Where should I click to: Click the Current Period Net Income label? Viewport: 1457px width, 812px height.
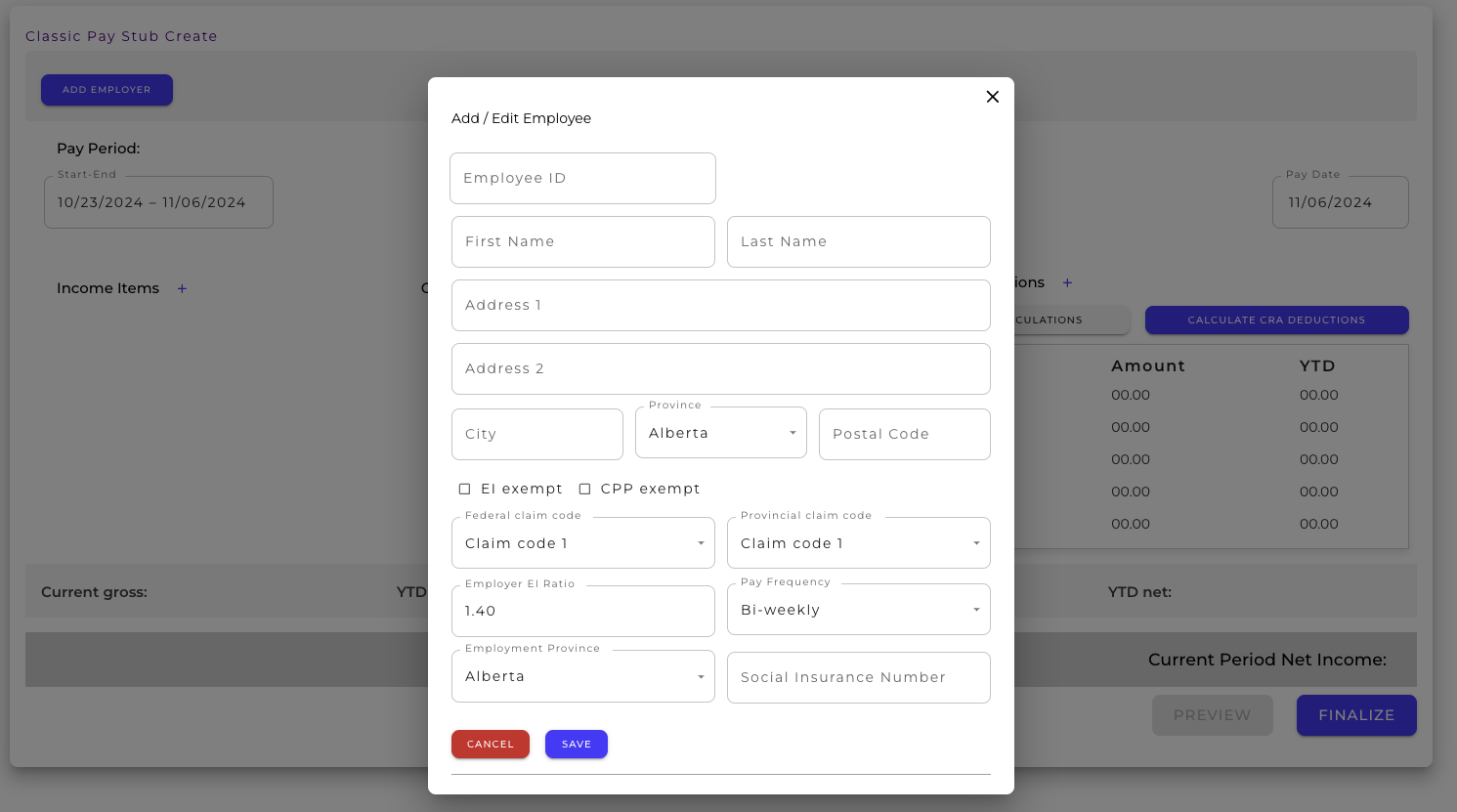point(1267,660)
